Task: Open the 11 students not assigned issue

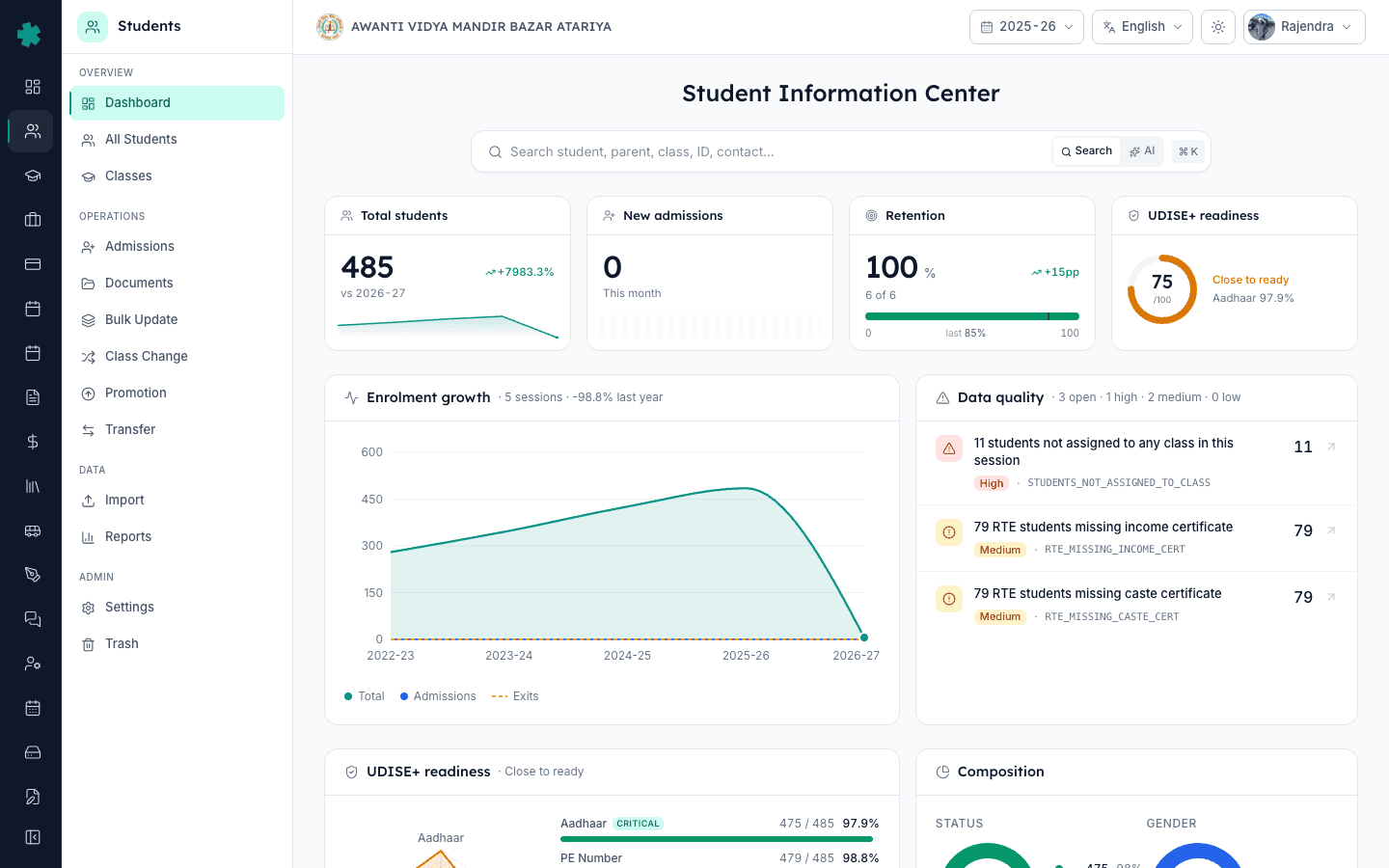Action: (1136, 463)
